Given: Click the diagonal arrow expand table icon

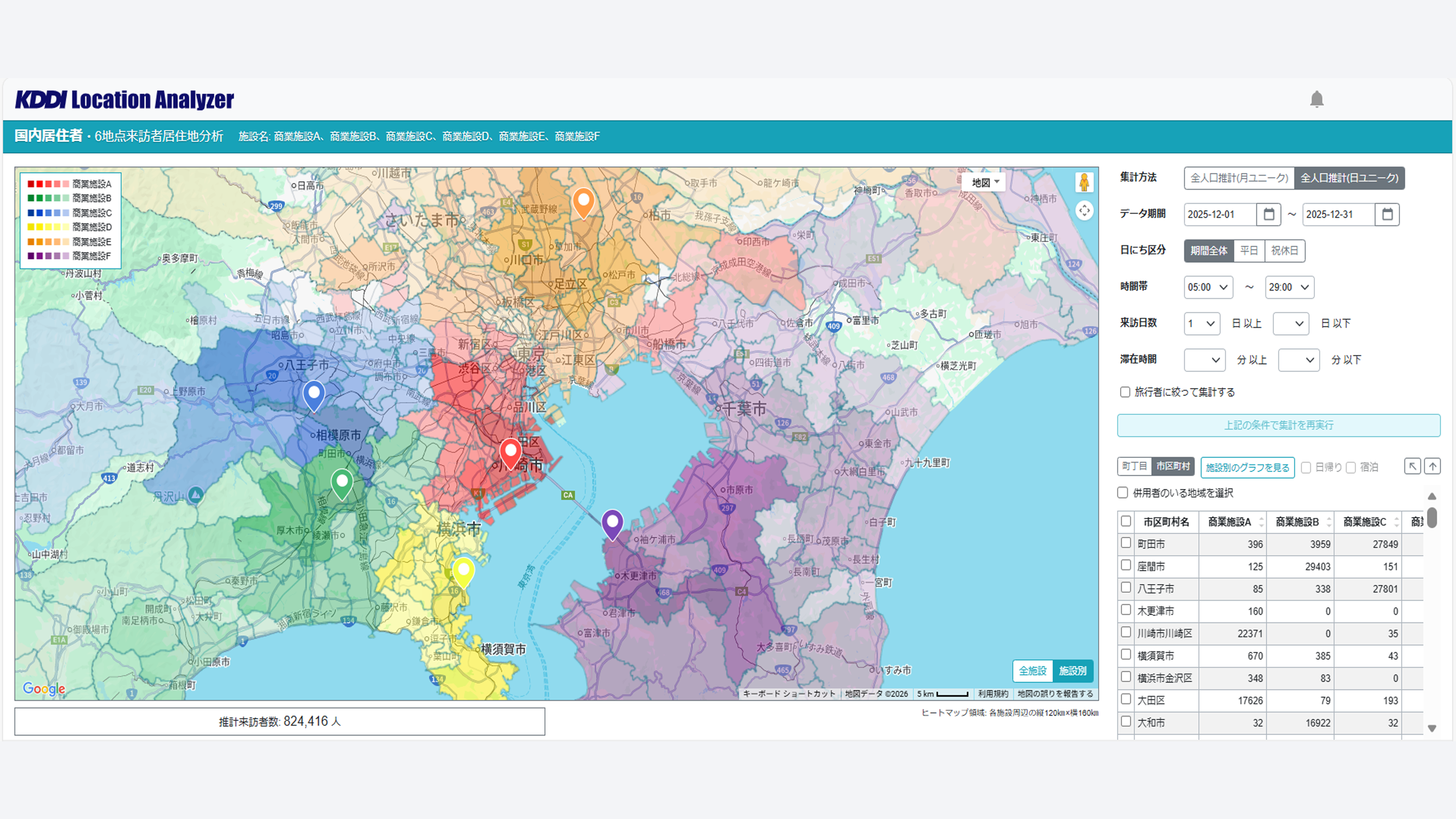Looking at the screenshot, I should click(x=1412, y=466).
